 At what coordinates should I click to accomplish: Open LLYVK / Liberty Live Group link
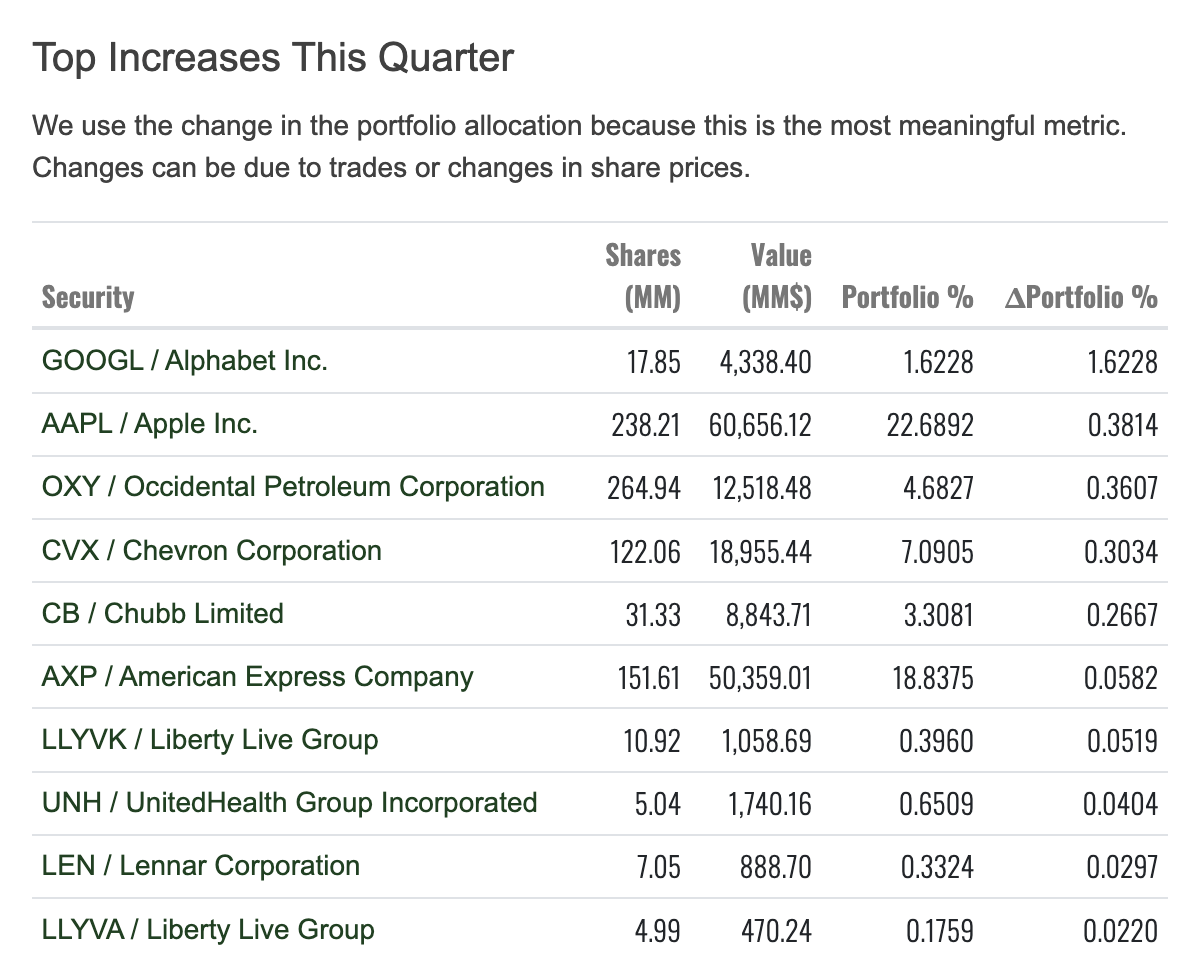coord(210,740)
